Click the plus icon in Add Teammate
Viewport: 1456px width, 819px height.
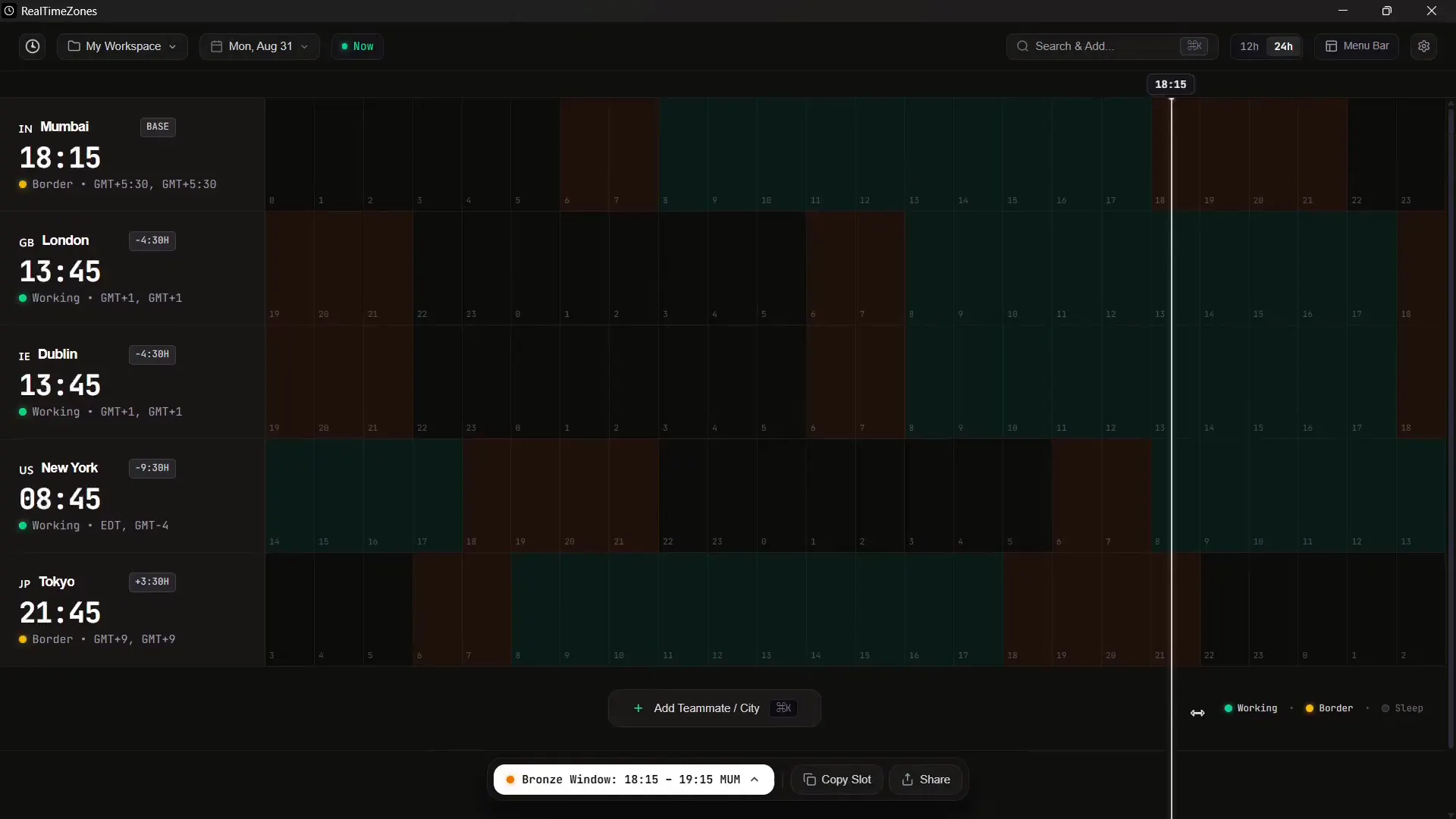pos(639,708)
